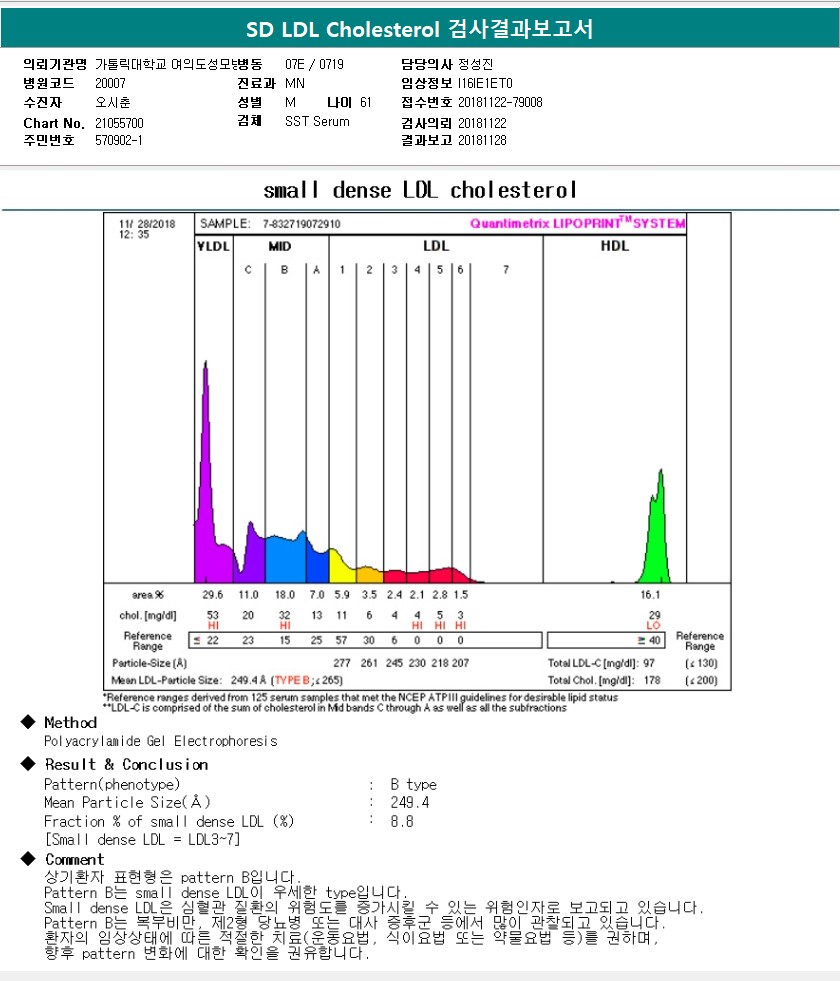
Task: Click the footnote starting '*Reference ranges derived'
Action: point(361,698)
